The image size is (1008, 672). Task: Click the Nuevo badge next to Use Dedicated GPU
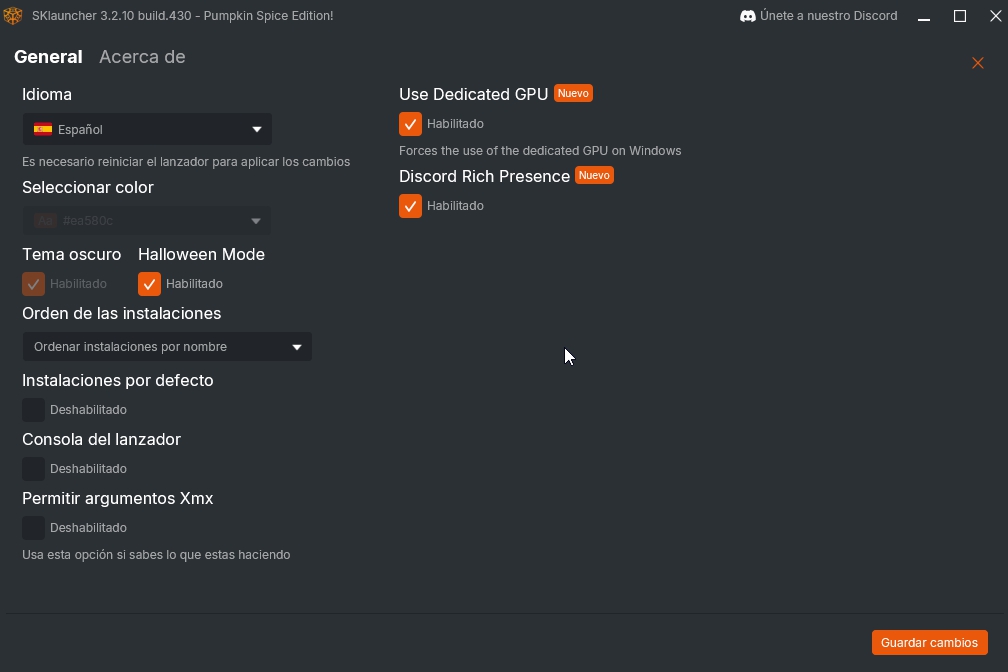[x=573, y=92]
